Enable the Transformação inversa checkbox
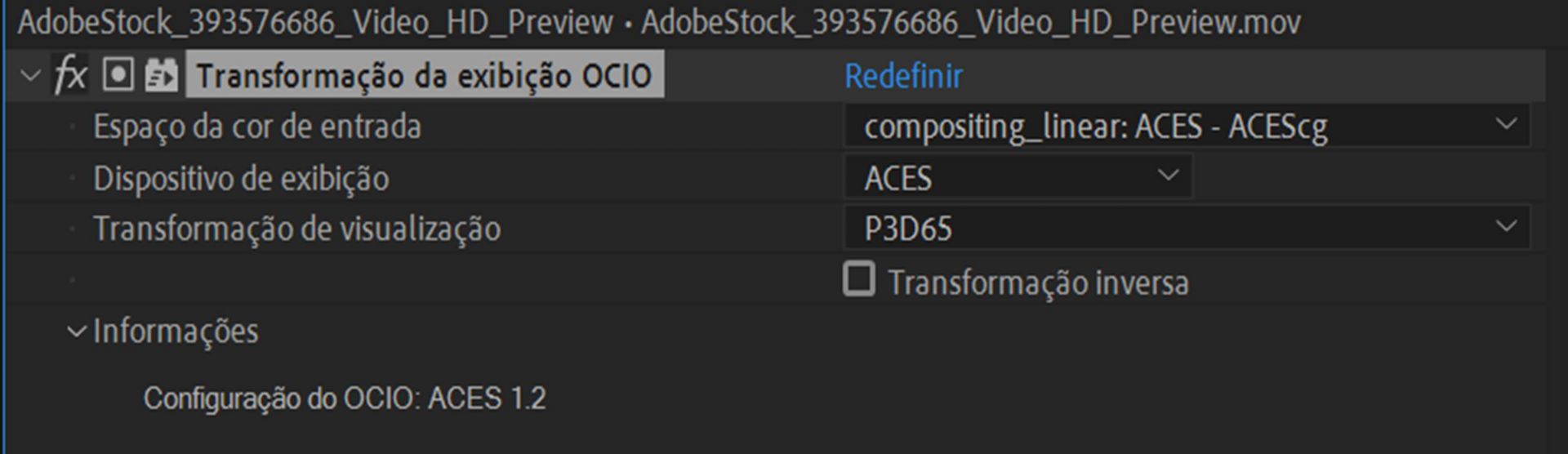Viewport: 1568px width, 454px height. click(858, 280)
